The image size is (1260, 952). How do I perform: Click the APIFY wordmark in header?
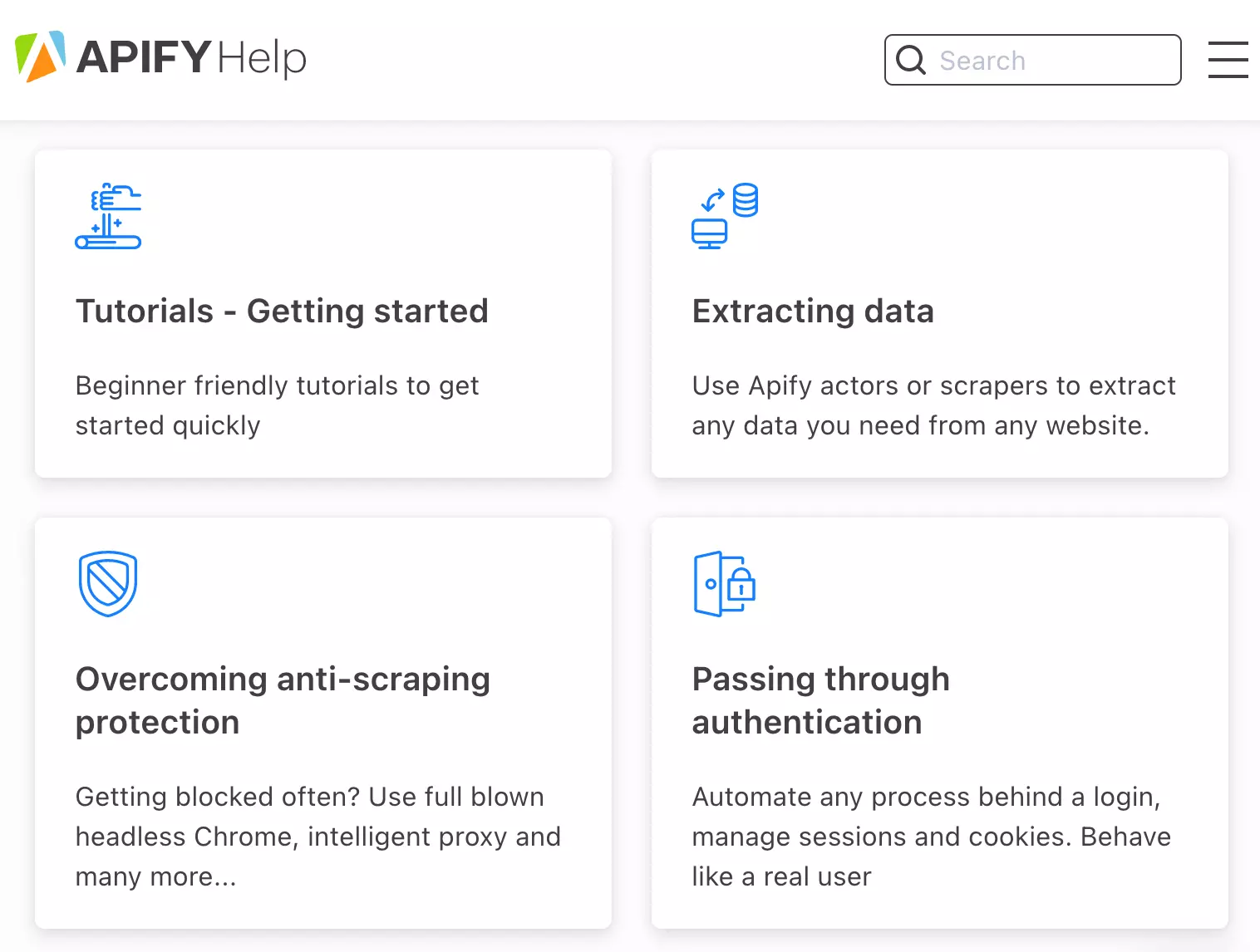click(141, 57)
